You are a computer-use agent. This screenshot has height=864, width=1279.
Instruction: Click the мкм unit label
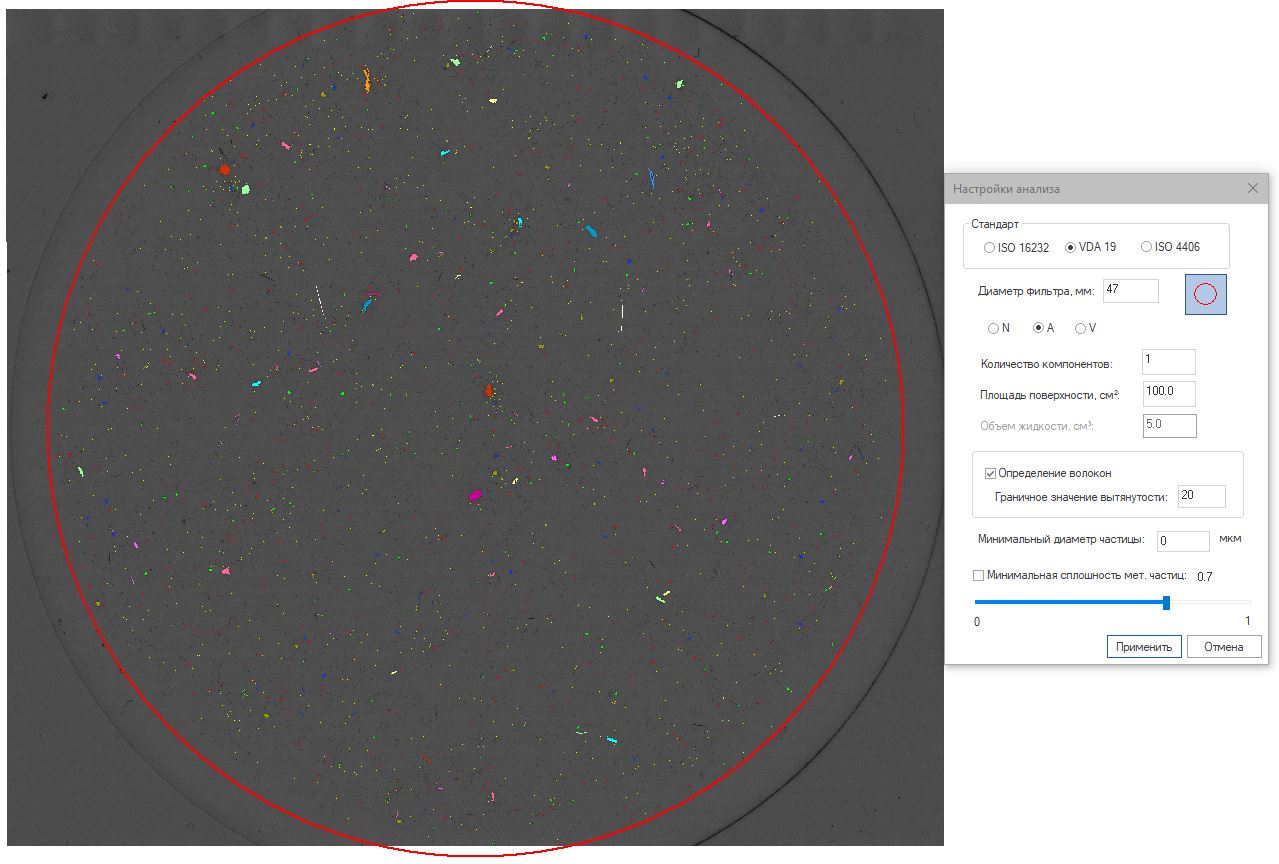(1230, 539)
